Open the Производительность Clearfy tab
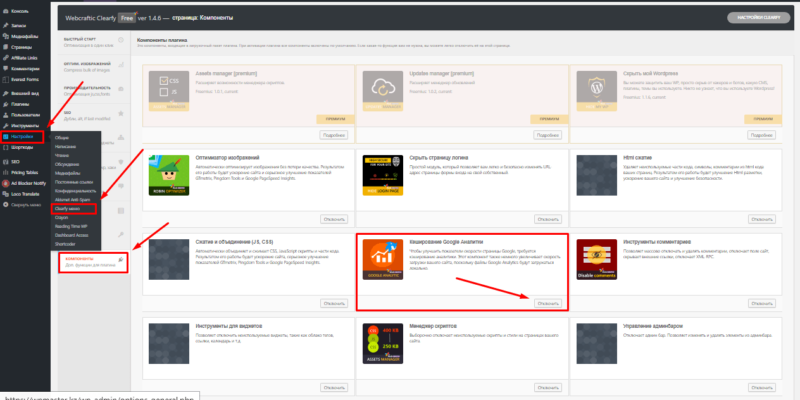The width and height of the screenshot is (800, 400). pyautogui.click(x=94, y=91)
